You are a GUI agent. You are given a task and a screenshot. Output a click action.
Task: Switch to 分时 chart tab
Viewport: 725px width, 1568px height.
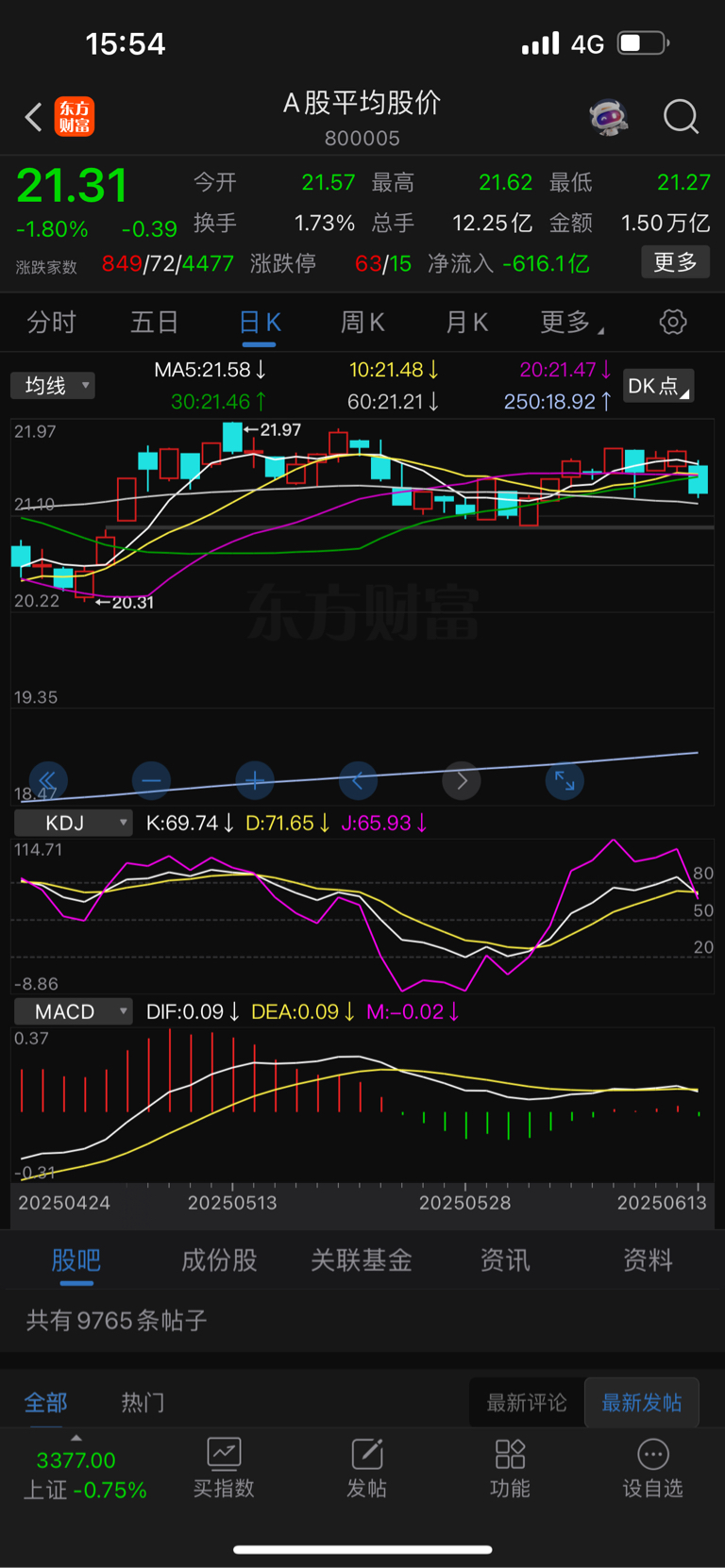[x=51, y=323]
